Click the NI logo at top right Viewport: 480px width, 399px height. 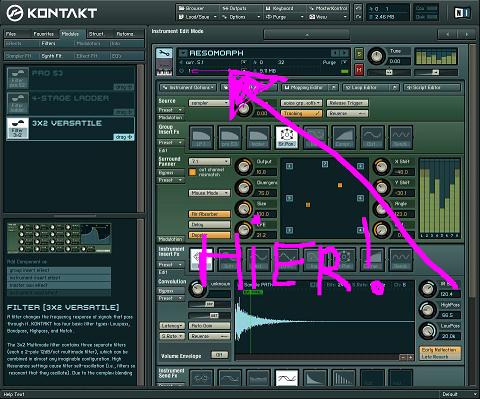click(462, 13)
